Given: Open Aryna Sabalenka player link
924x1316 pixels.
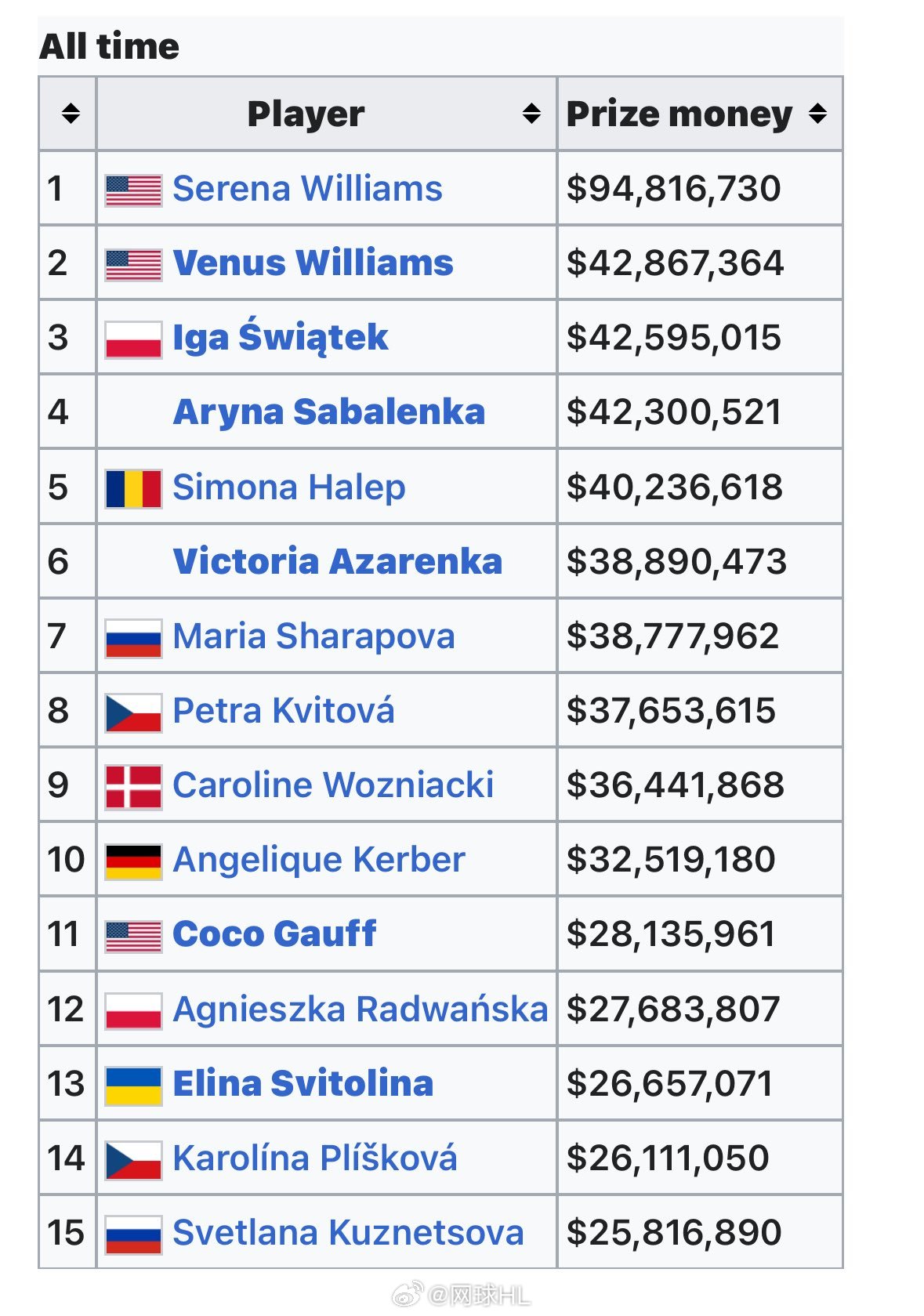Looking at the screenshot, I should pyautogui.click(x=329, y=413).
